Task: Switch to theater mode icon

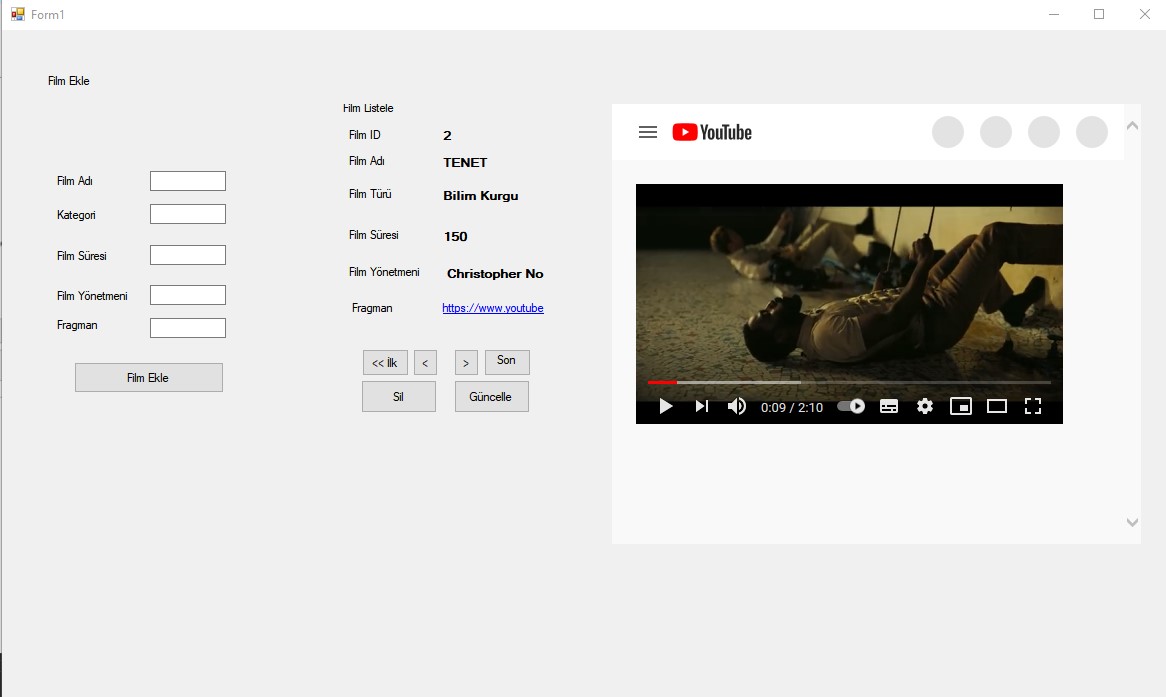Action: click(996, 406)
